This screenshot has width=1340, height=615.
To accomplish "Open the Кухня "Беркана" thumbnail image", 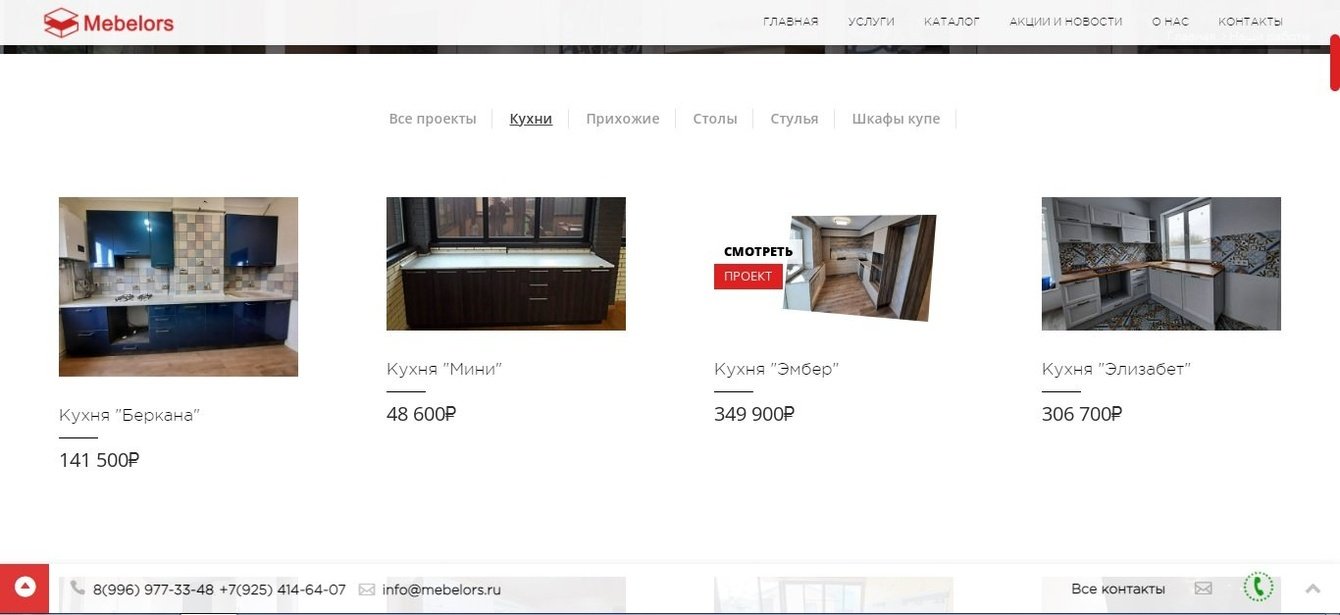I will (178, 286).
